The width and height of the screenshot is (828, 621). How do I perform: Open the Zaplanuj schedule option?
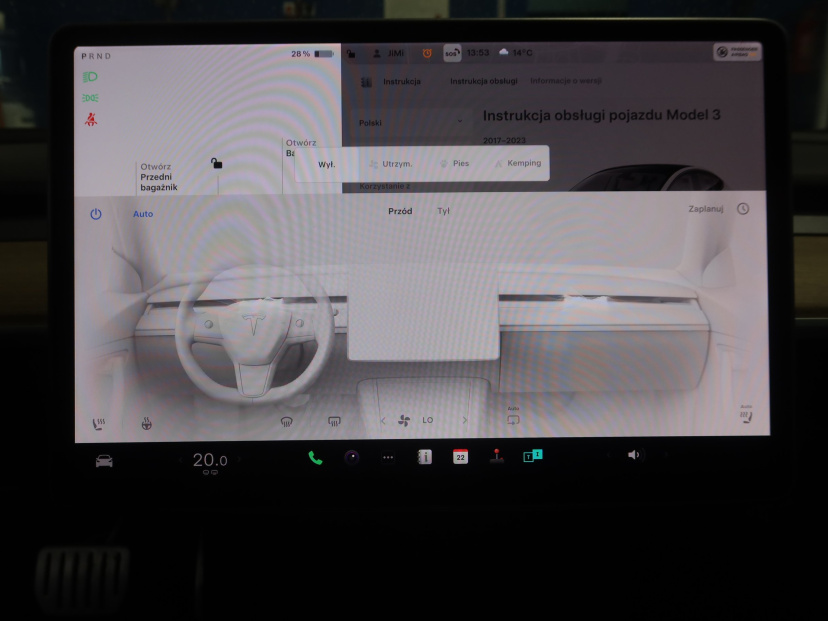pos(705,209)
